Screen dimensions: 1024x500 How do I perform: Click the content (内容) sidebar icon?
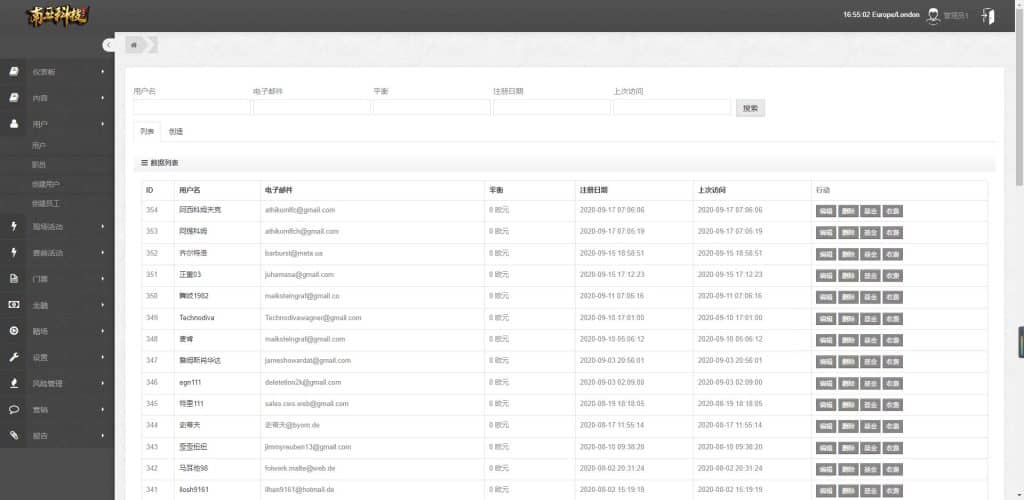click(14, 97)
